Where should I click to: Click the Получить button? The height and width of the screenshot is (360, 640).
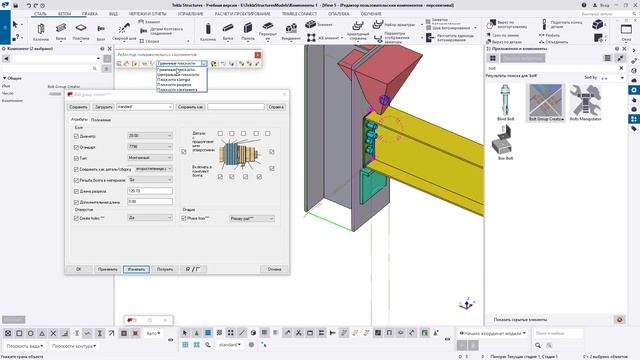coord(165,269)
